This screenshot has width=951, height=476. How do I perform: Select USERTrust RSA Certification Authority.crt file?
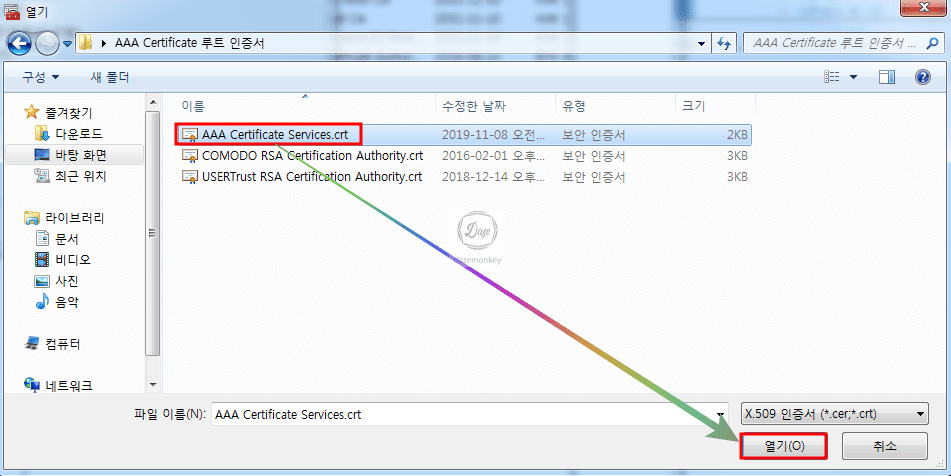coord(464,177)
